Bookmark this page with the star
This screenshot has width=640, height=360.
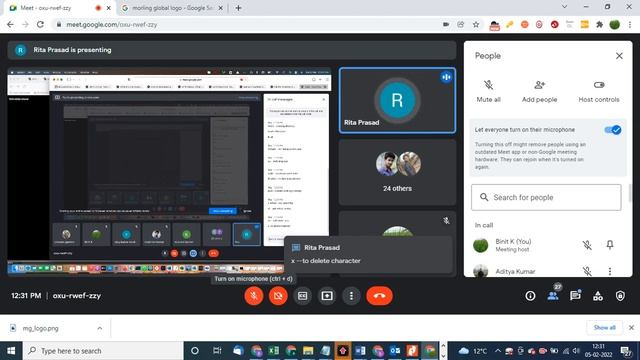pyautogui.click(x=476, y=24)
